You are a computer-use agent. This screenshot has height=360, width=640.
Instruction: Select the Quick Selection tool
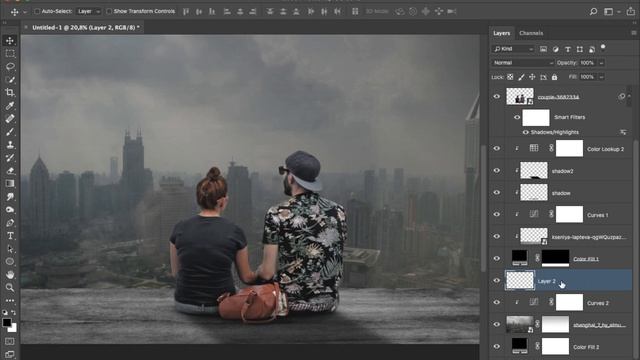click(10, 80)
